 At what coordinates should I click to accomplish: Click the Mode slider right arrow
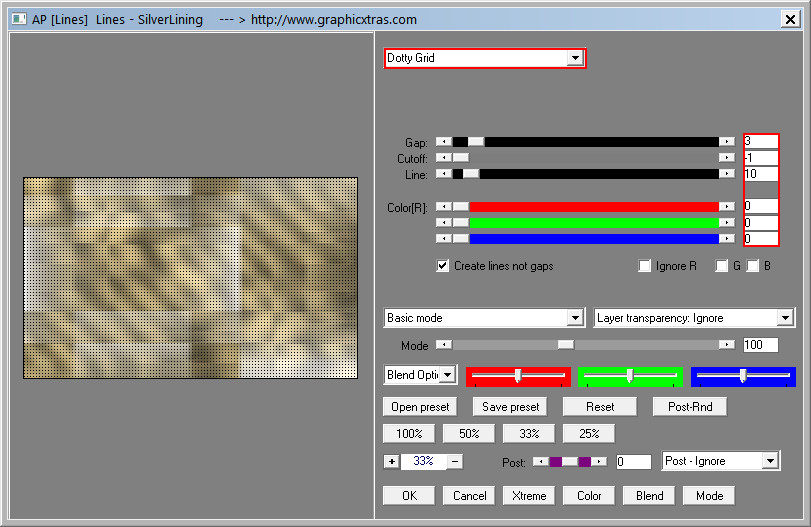coord(727,345)
